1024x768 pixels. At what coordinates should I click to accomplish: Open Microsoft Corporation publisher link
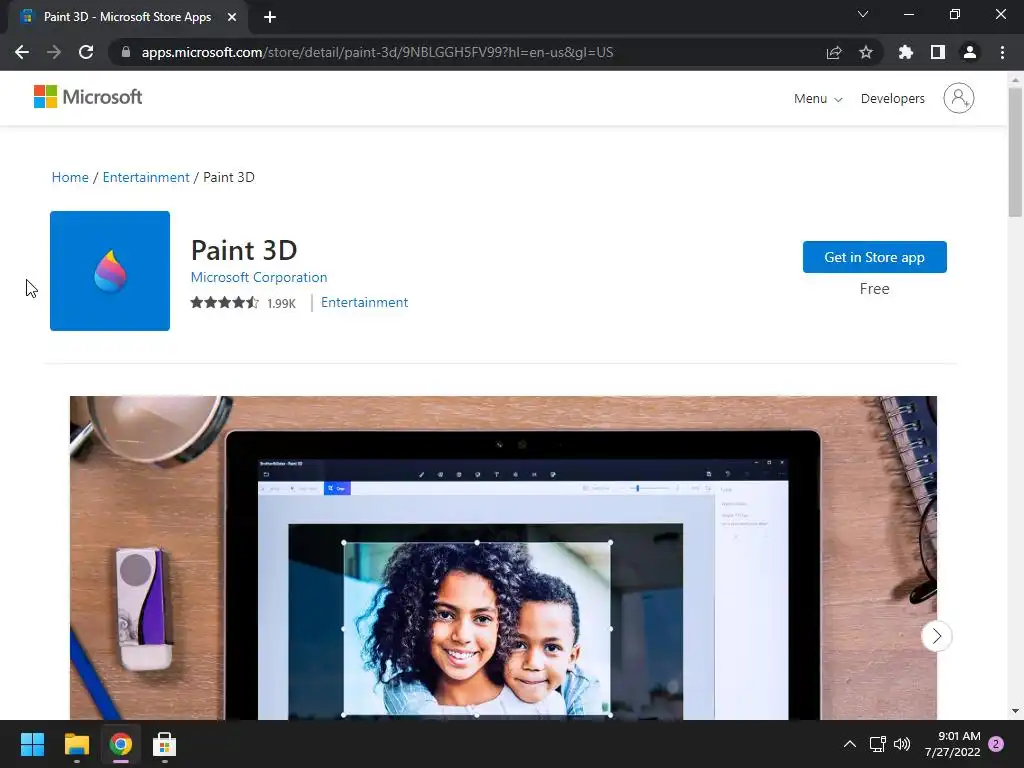[259, 277]
